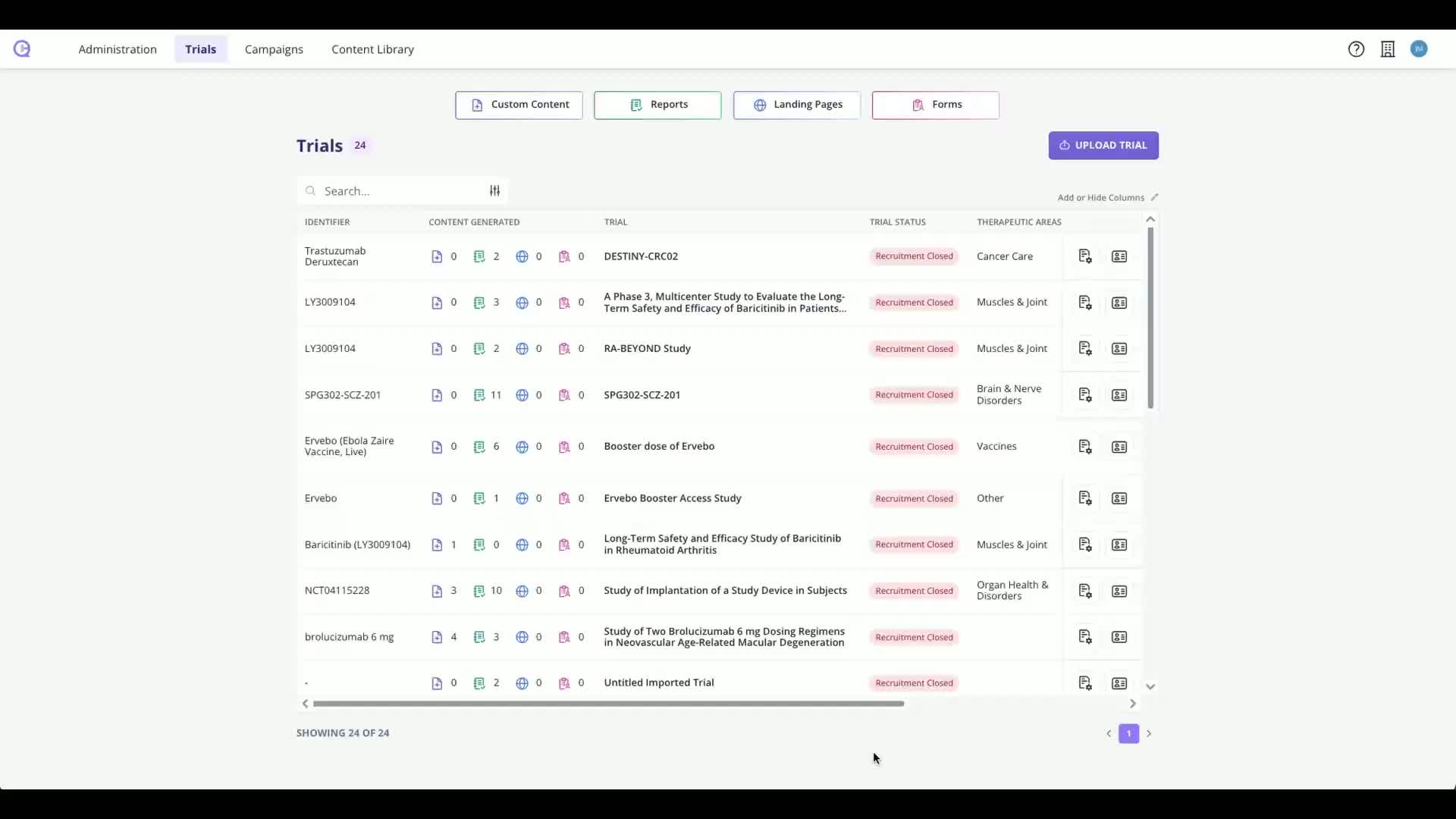Click the Upload Trial button
Image resolution: width=1456 pixels, height=819 pixels.
pos(1103,146)
